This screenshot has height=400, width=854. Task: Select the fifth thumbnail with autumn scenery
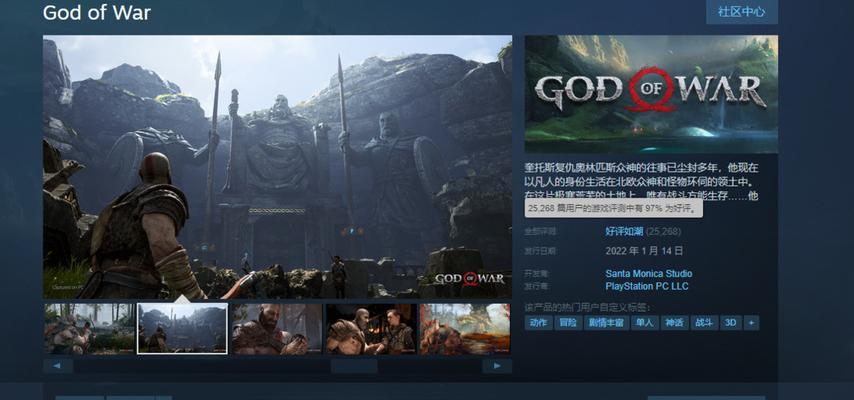tap(465, 329)
